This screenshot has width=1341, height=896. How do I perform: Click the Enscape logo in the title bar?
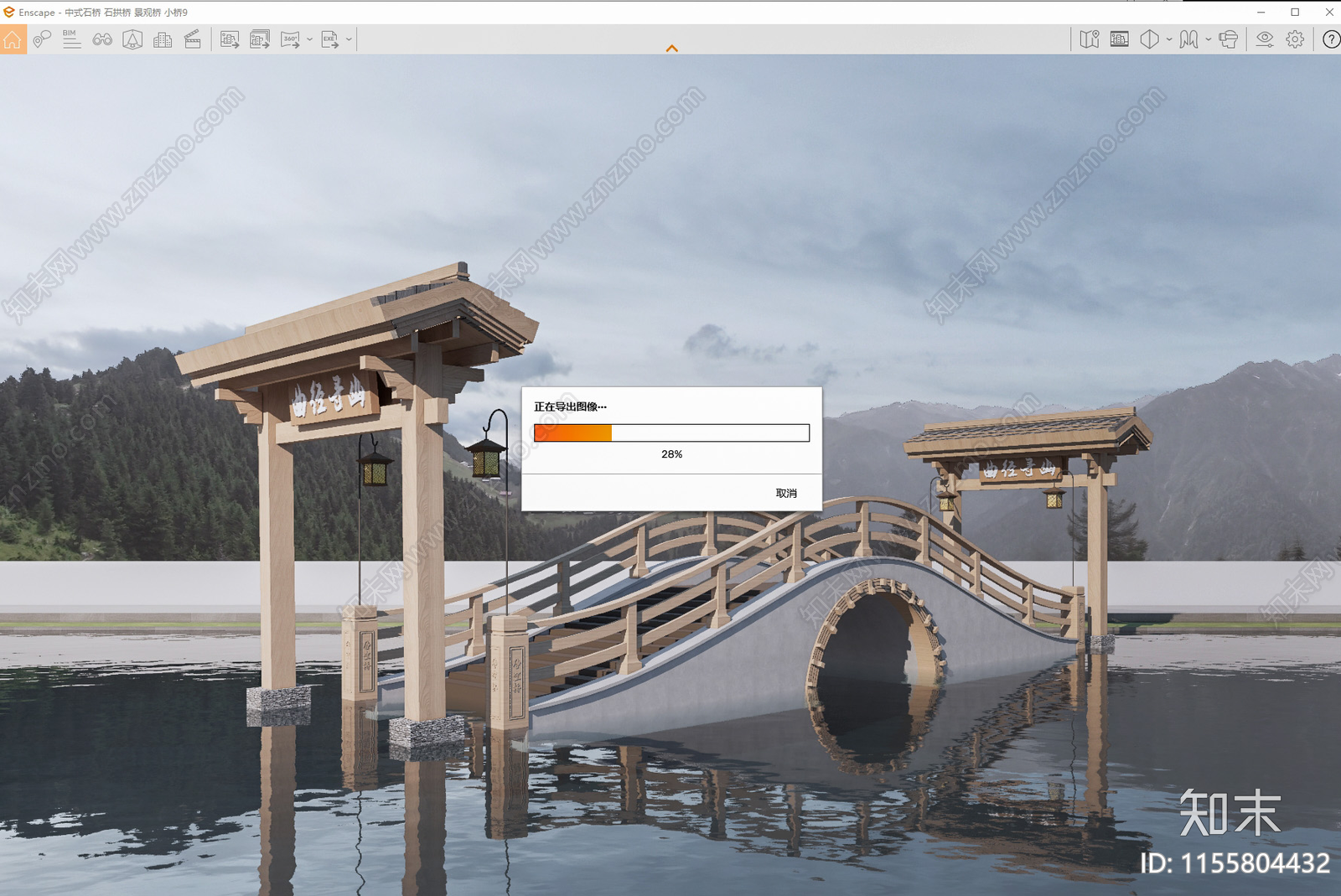coord(9,12)
